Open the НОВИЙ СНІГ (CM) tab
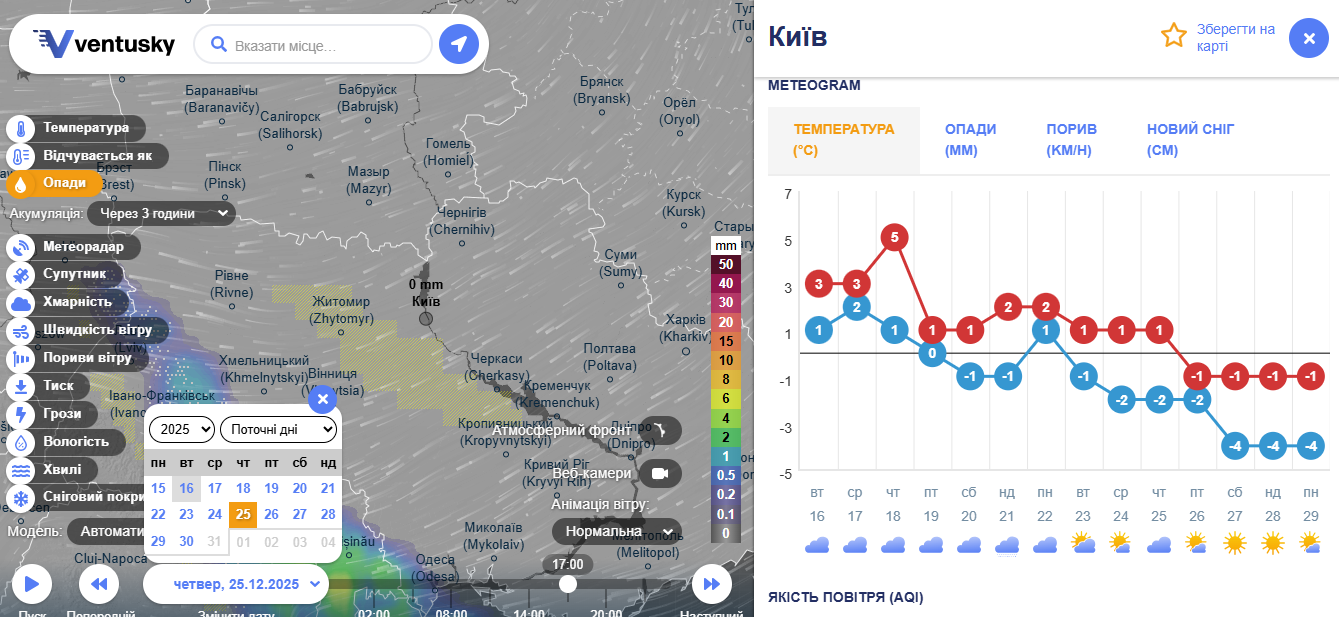Image resolution: width=1339 pixels, height=617 pixels. click(1190, 140)
